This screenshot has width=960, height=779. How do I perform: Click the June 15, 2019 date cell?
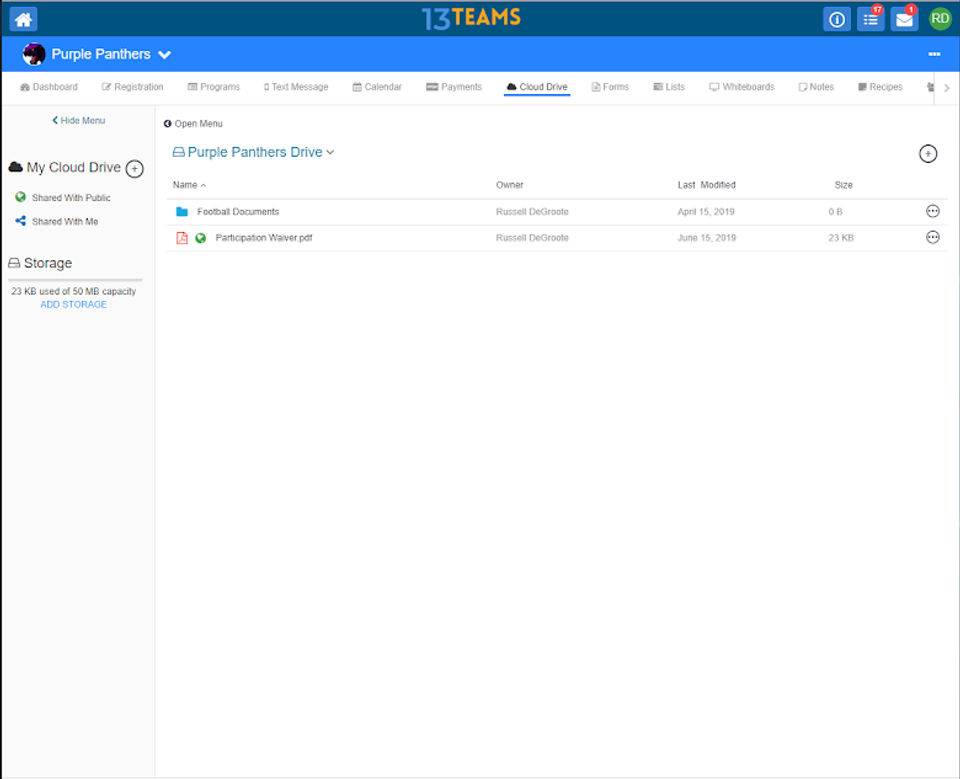tap(707, 238)
